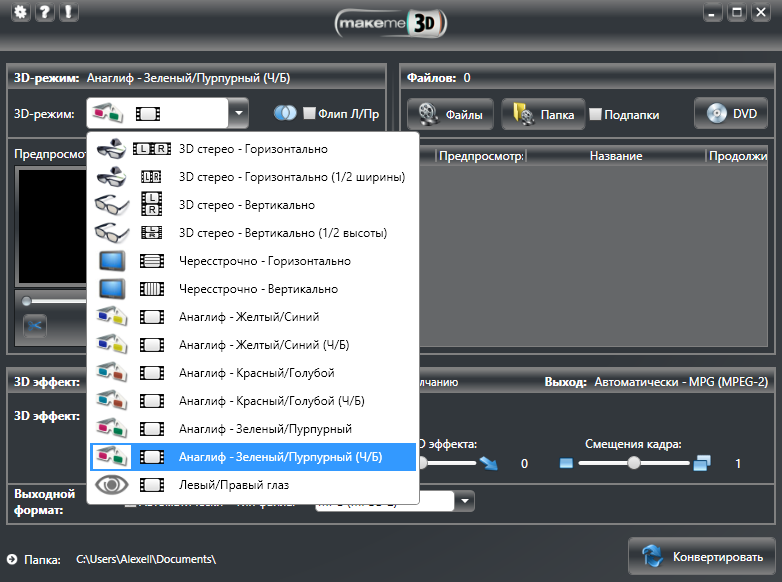Click the overlapping circles icon beside Флип Л/Пр
The width and height of the screenshot is (782, 582).
click(285, 113)
